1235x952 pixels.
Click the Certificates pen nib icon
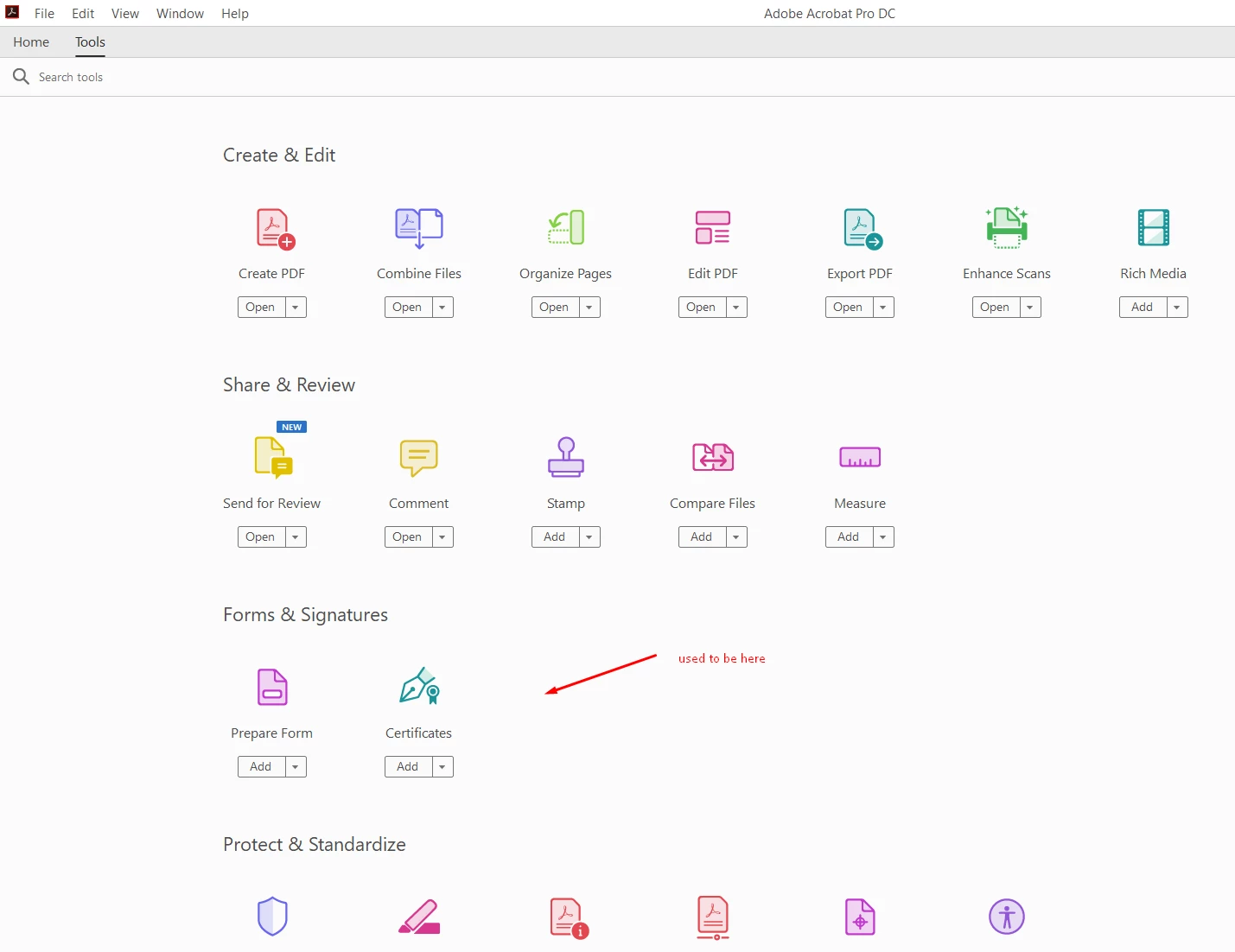tap(420, 686)
